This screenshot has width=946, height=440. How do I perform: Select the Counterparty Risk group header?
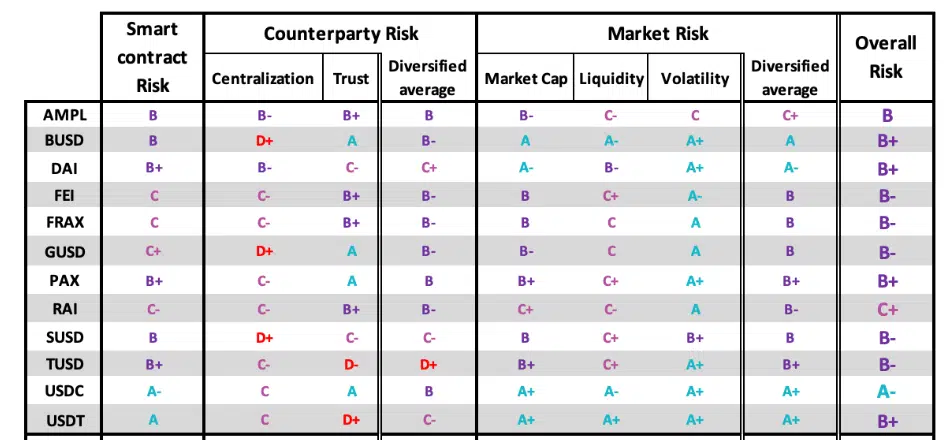[x=340, y=34]
